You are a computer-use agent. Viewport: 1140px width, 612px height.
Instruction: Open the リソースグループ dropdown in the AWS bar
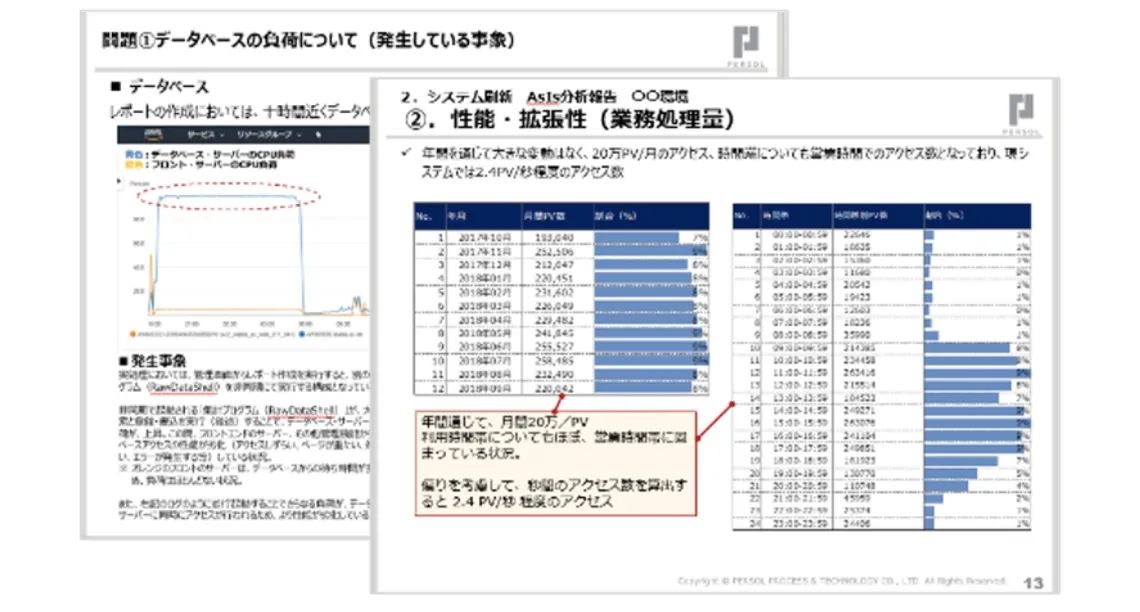[267, 134]
